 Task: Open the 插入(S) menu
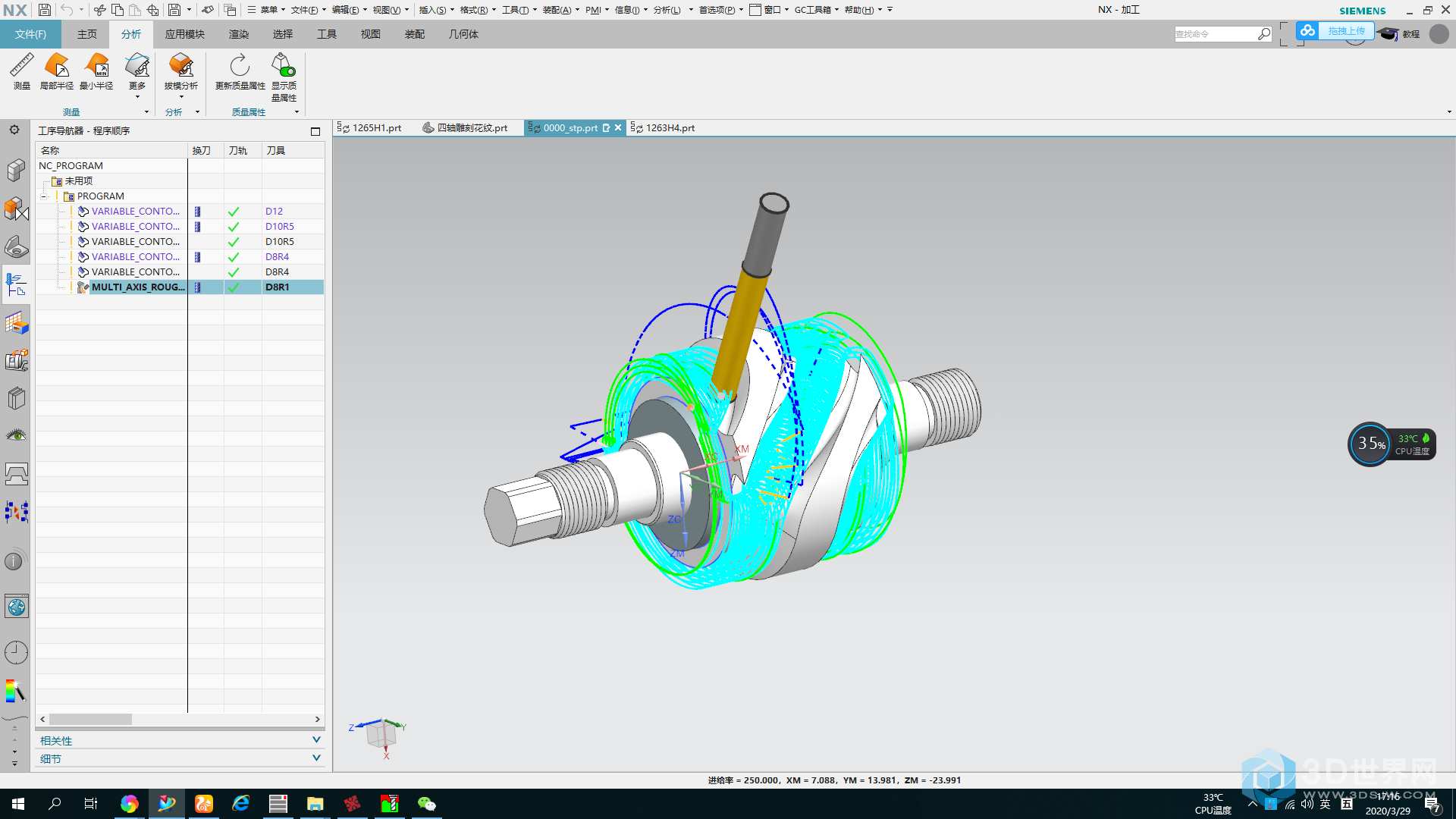point(436,10)
